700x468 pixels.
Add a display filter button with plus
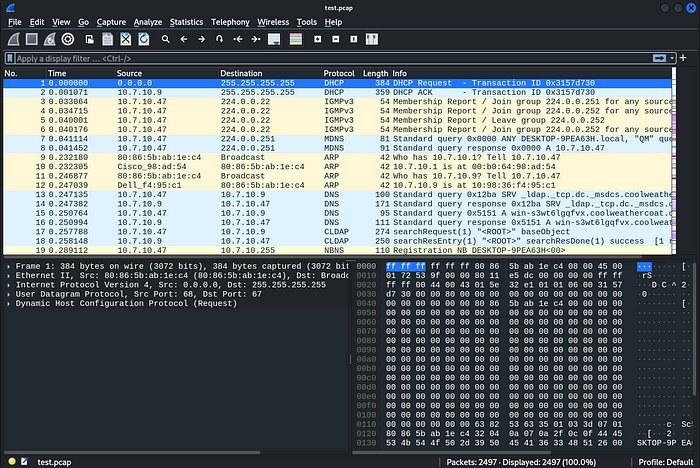point(683,58)
